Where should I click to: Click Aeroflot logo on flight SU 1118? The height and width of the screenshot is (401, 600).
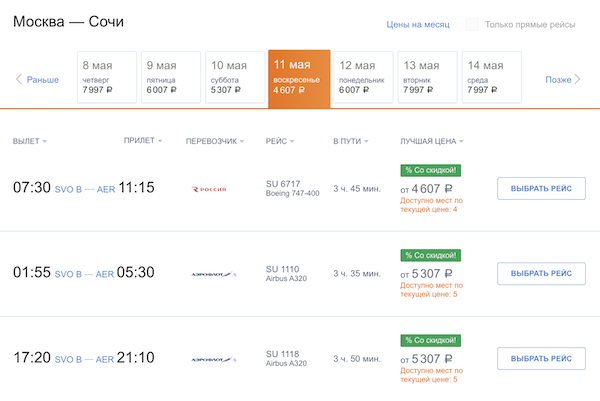coord(213,358)
